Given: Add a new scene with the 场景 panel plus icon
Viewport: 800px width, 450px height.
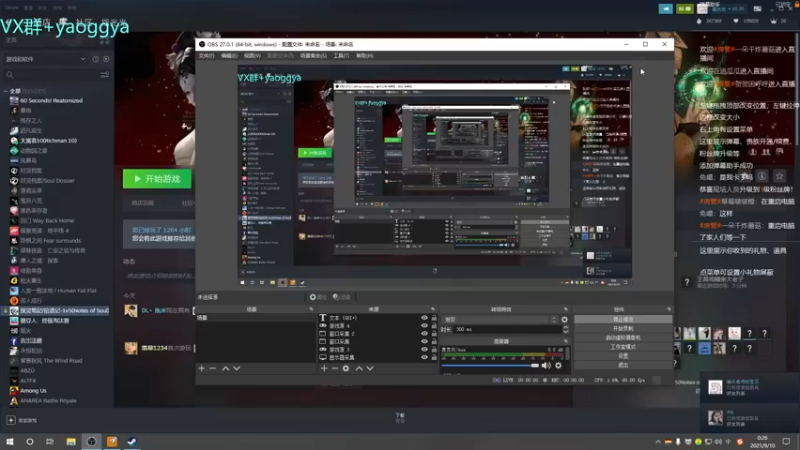Looking at the screenshot, I should (202, 368).
